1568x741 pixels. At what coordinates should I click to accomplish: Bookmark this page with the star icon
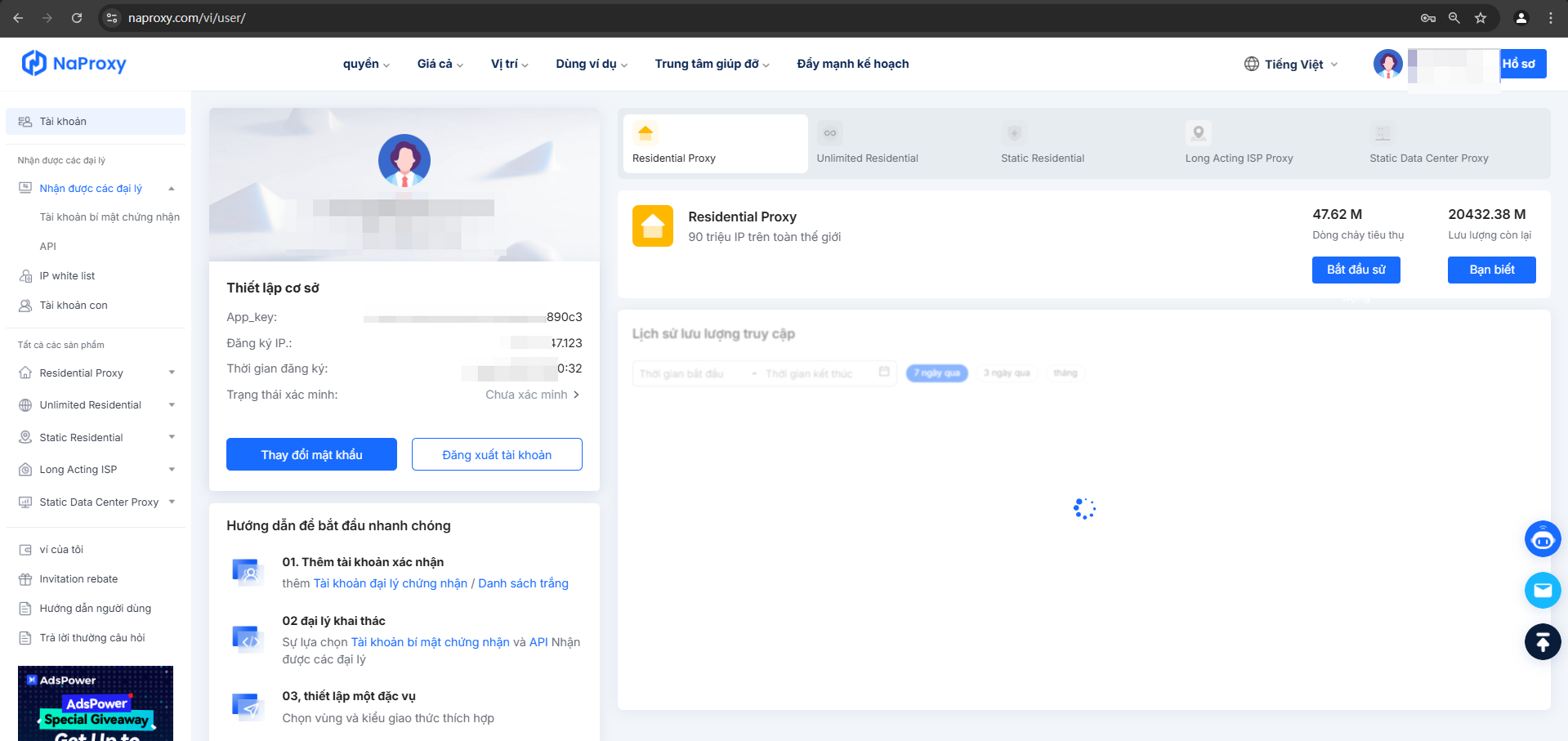[x=1481, y=18]
